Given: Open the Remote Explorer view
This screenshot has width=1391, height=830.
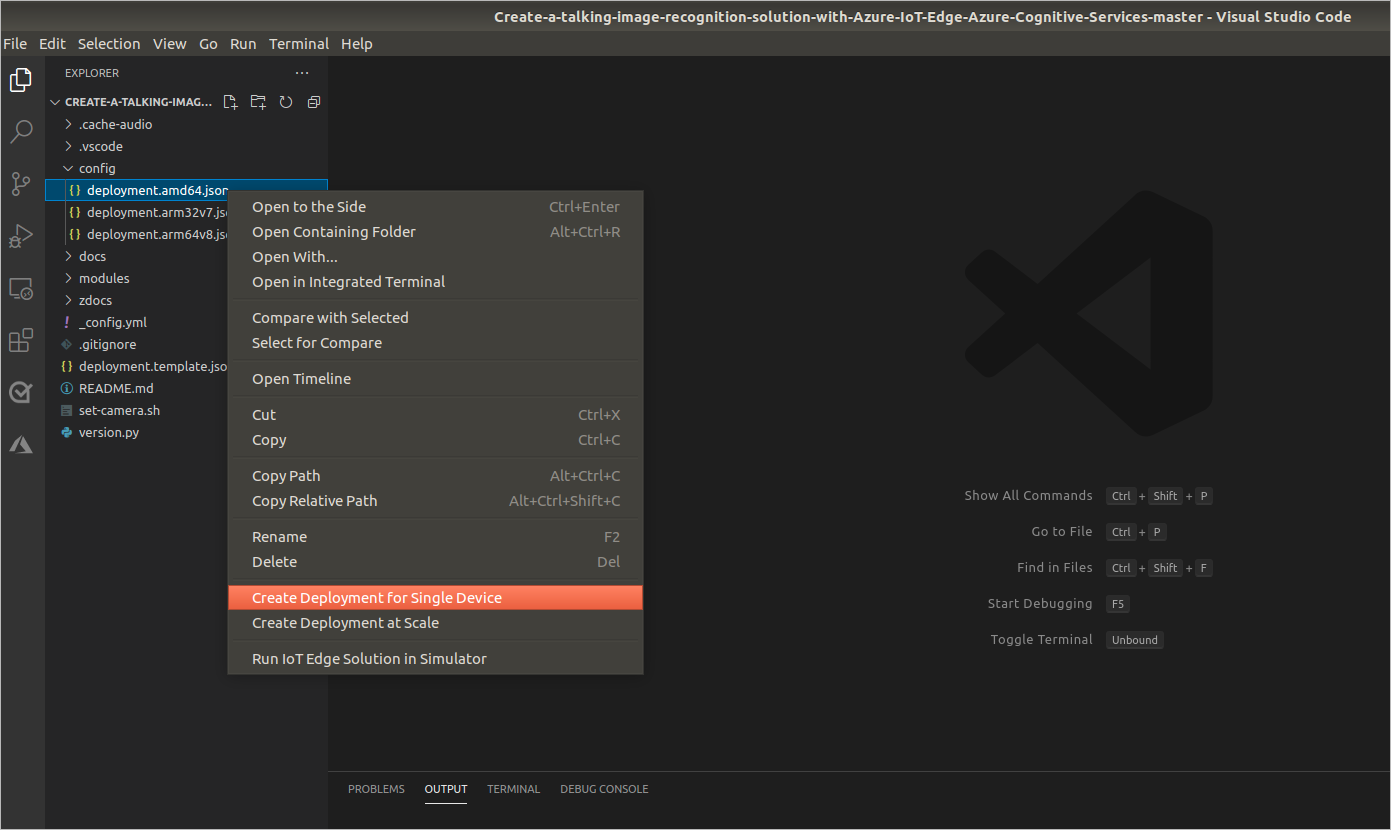Looking at the screenshot, I should click(21, 289).
